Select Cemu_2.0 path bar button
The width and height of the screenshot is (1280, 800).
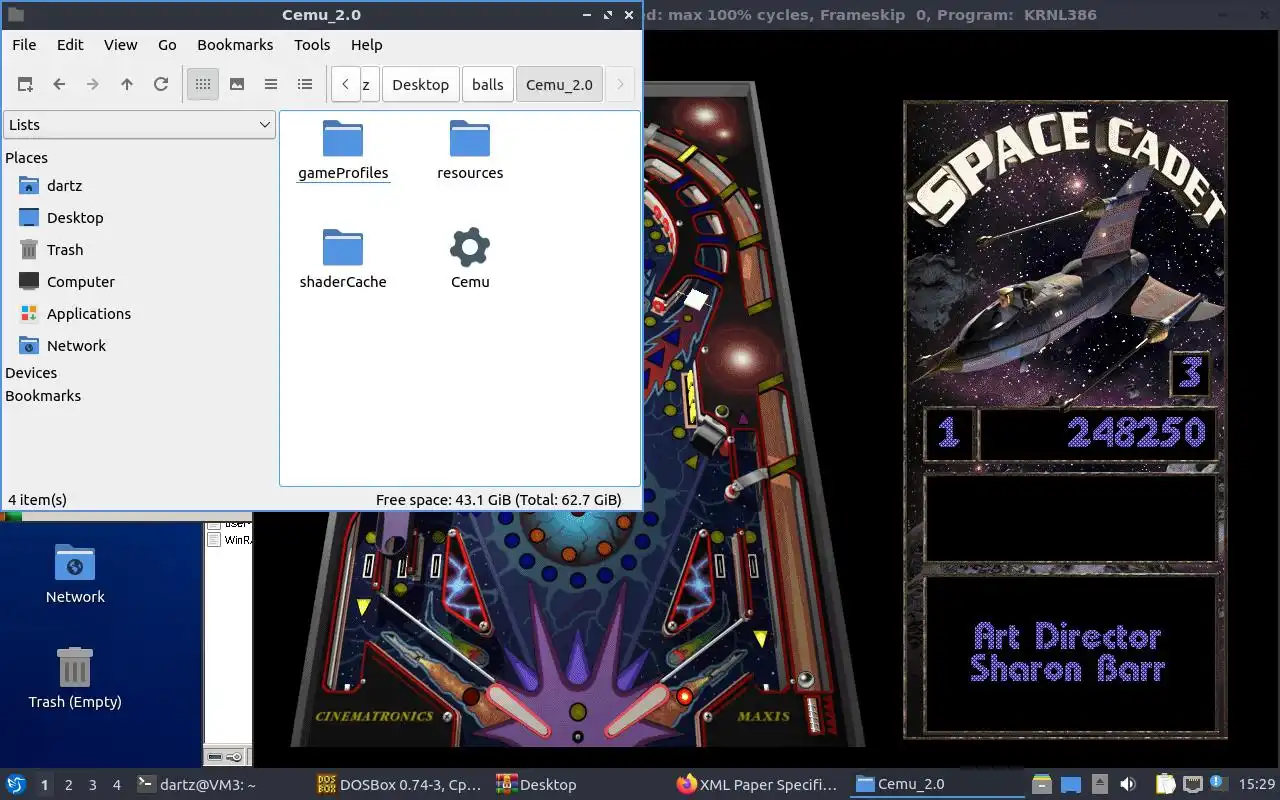click(559, 85)
